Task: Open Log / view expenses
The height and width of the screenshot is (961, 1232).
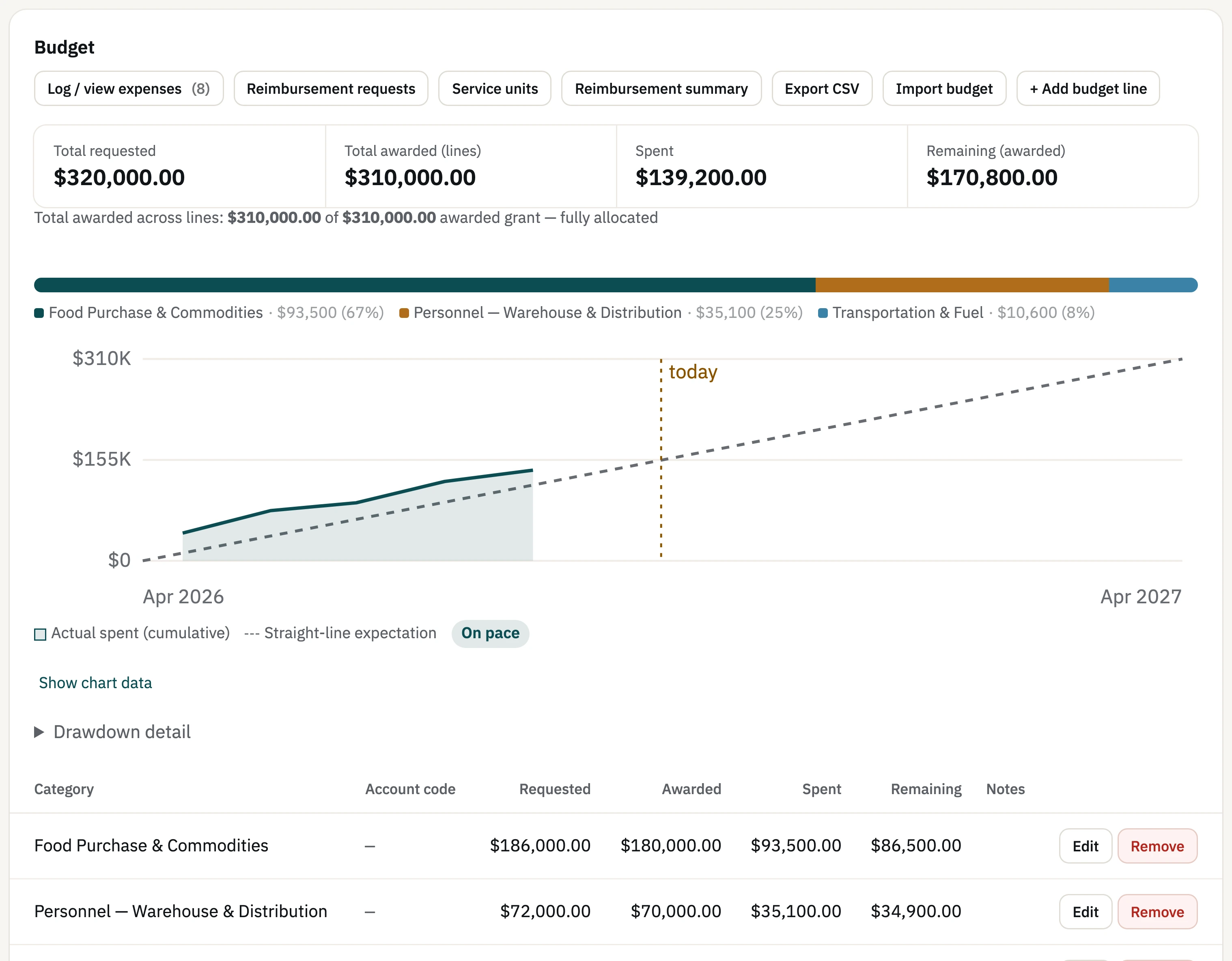Action: [x=129, y=89]
